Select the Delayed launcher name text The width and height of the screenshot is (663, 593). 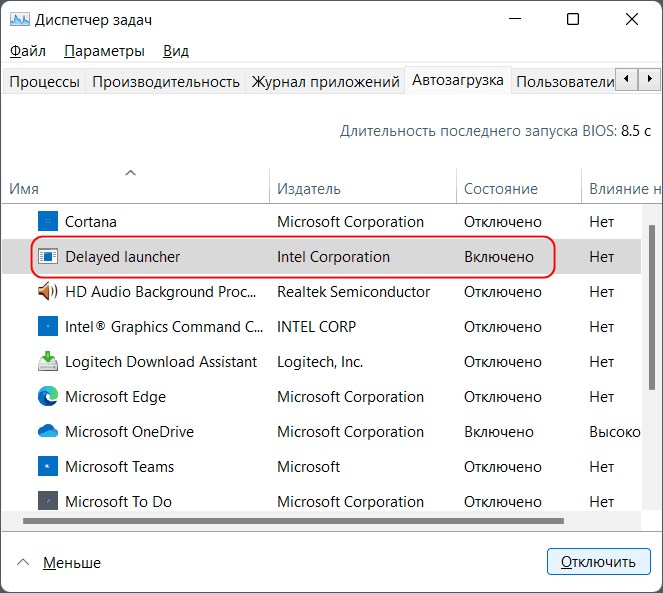point(123,257)
